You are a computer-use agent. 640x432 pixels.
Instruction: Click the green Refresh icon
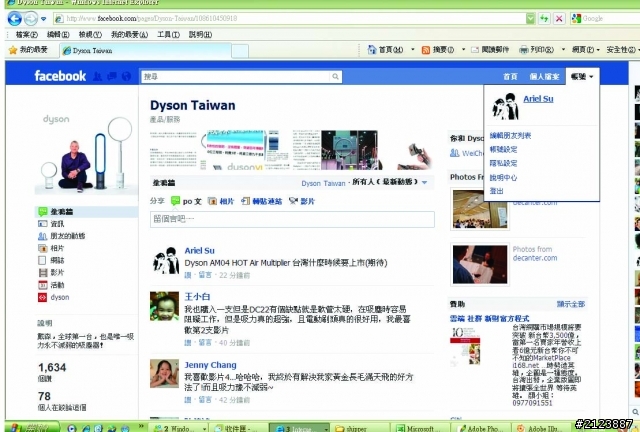[544, 18]
